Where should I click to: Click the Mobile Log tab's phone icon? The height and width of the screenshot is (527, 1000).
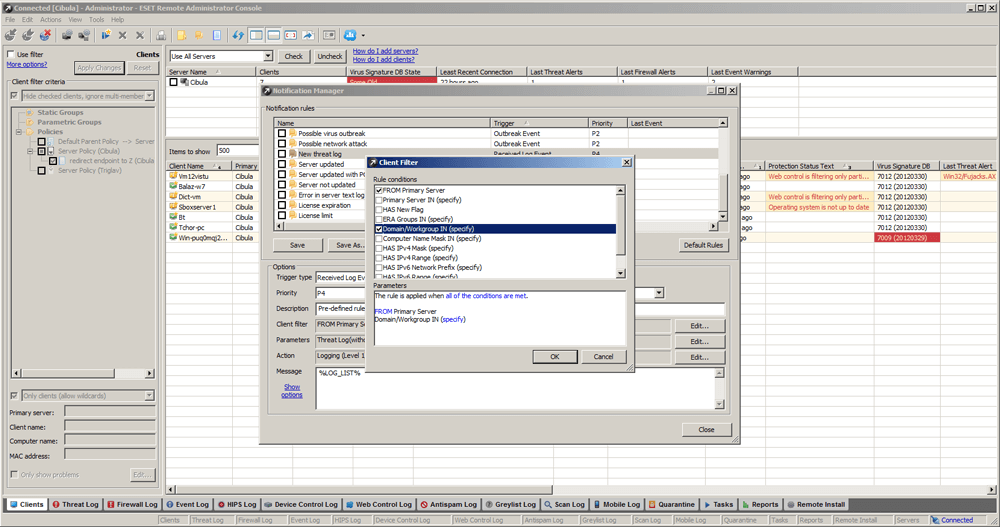[x=597, y=505]
